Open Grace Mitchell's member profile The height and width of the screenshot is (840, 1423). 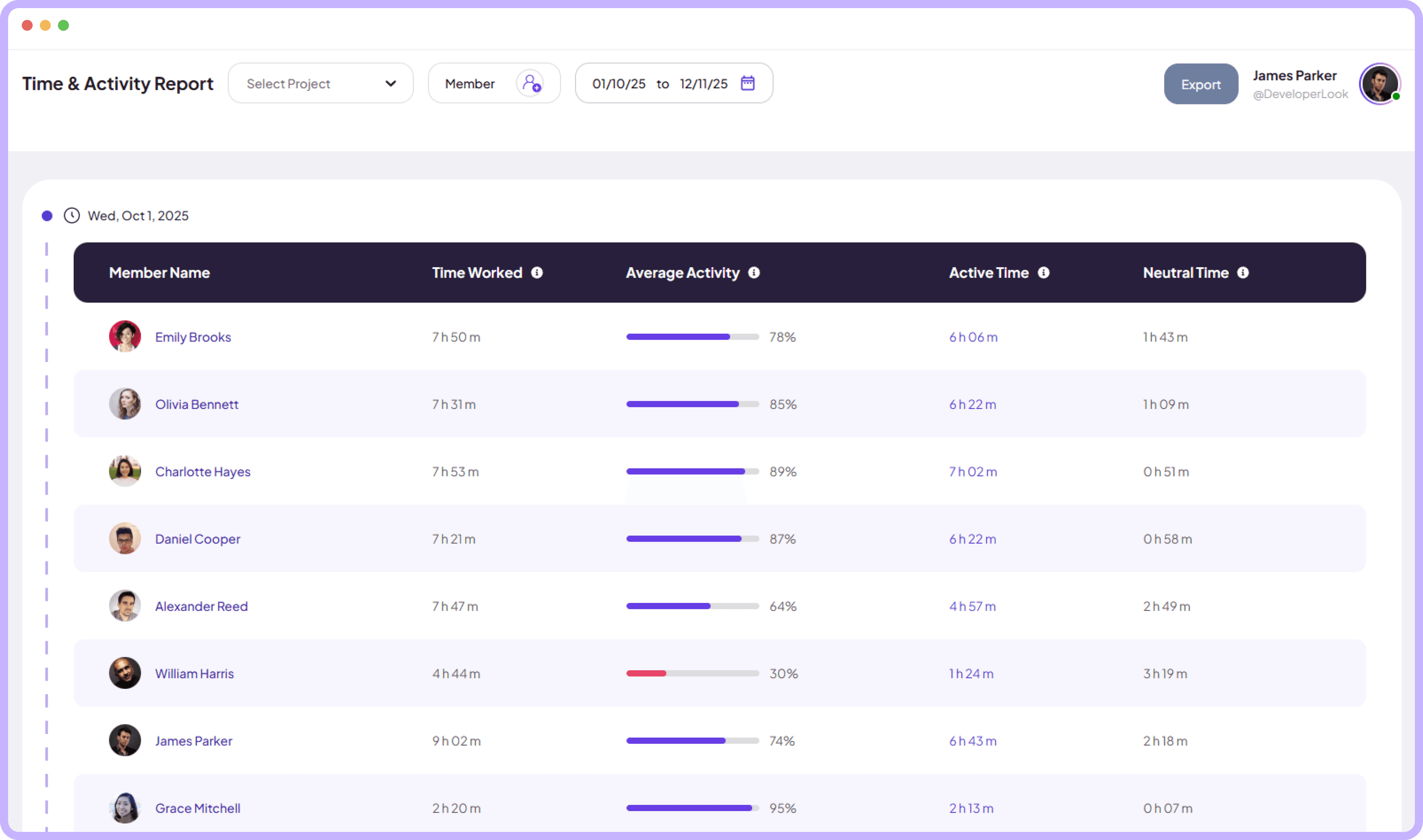pos(198,808)
